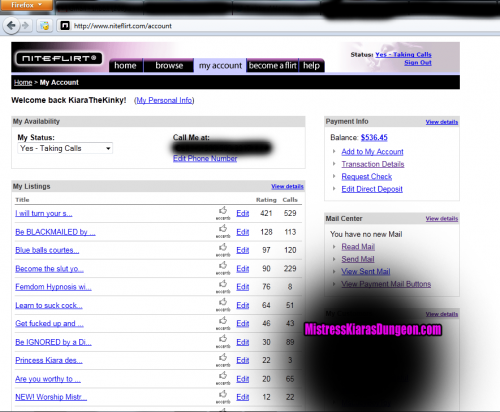Click the rating value 421
The height and width of the screenshot is (412, 500).
pyautogui.click(x=266, y=213)
